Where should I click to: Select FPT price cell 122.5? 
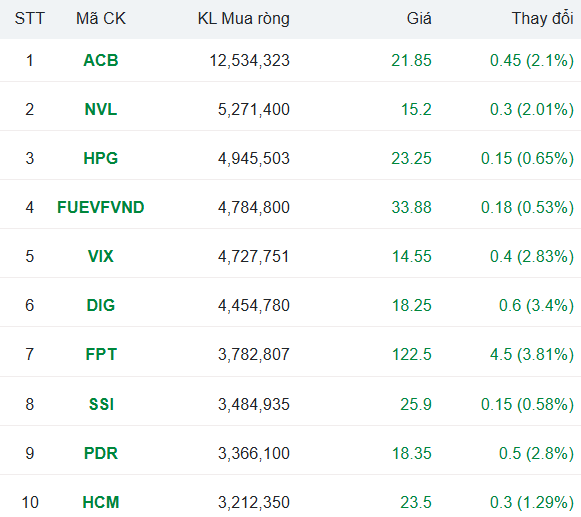click(412, 354)
